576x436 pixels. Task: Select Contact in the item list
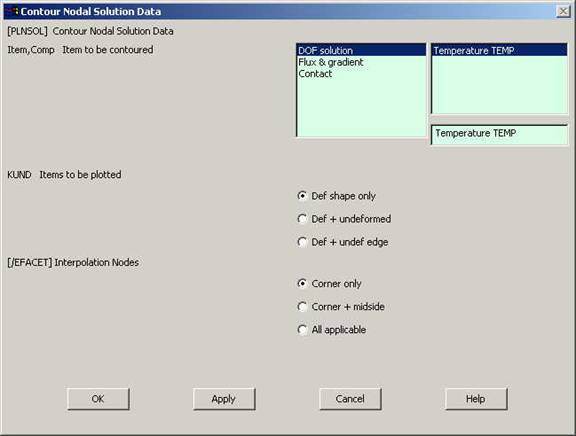[315, 74]
